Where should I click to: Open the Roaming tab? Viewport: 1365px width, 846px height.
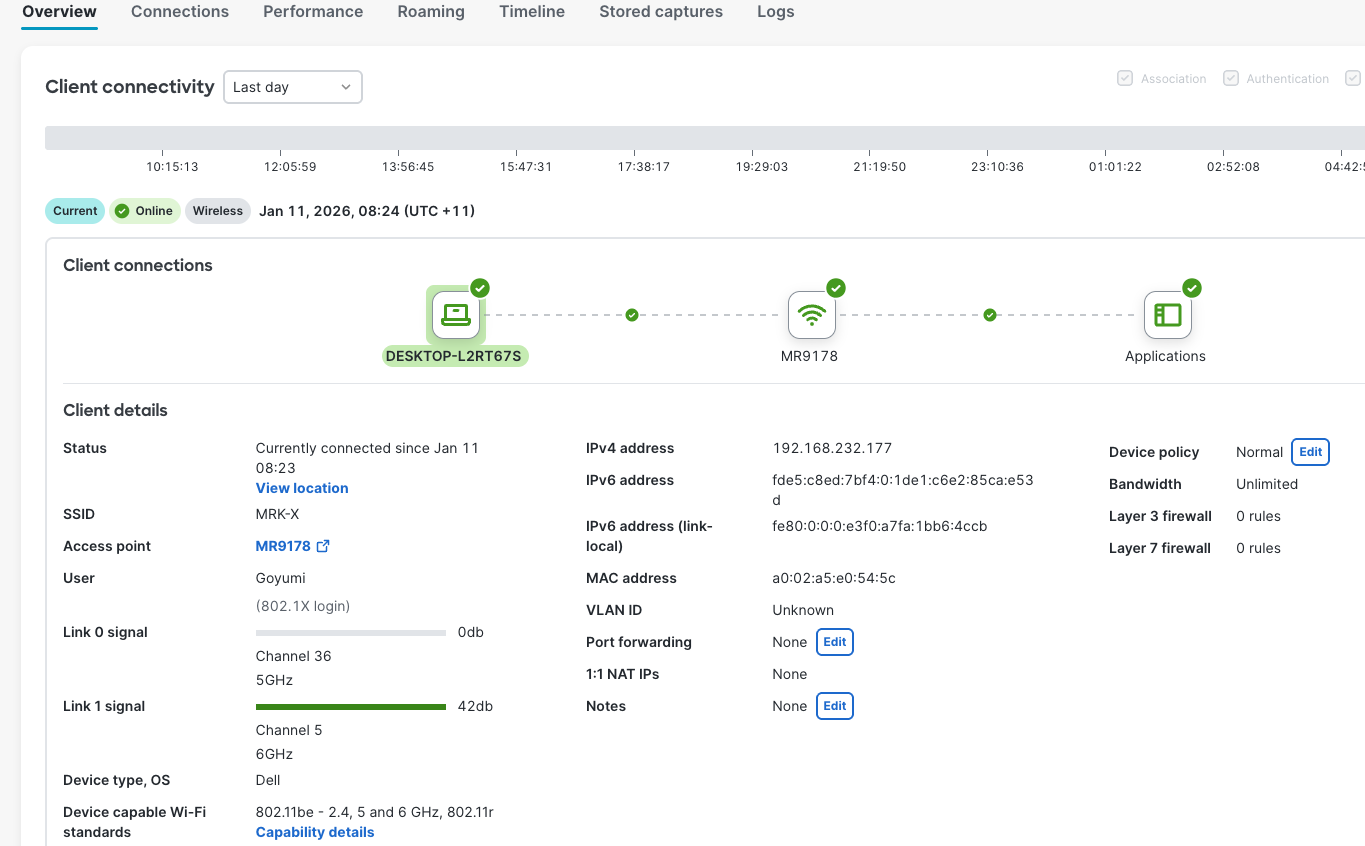[431, 12]
